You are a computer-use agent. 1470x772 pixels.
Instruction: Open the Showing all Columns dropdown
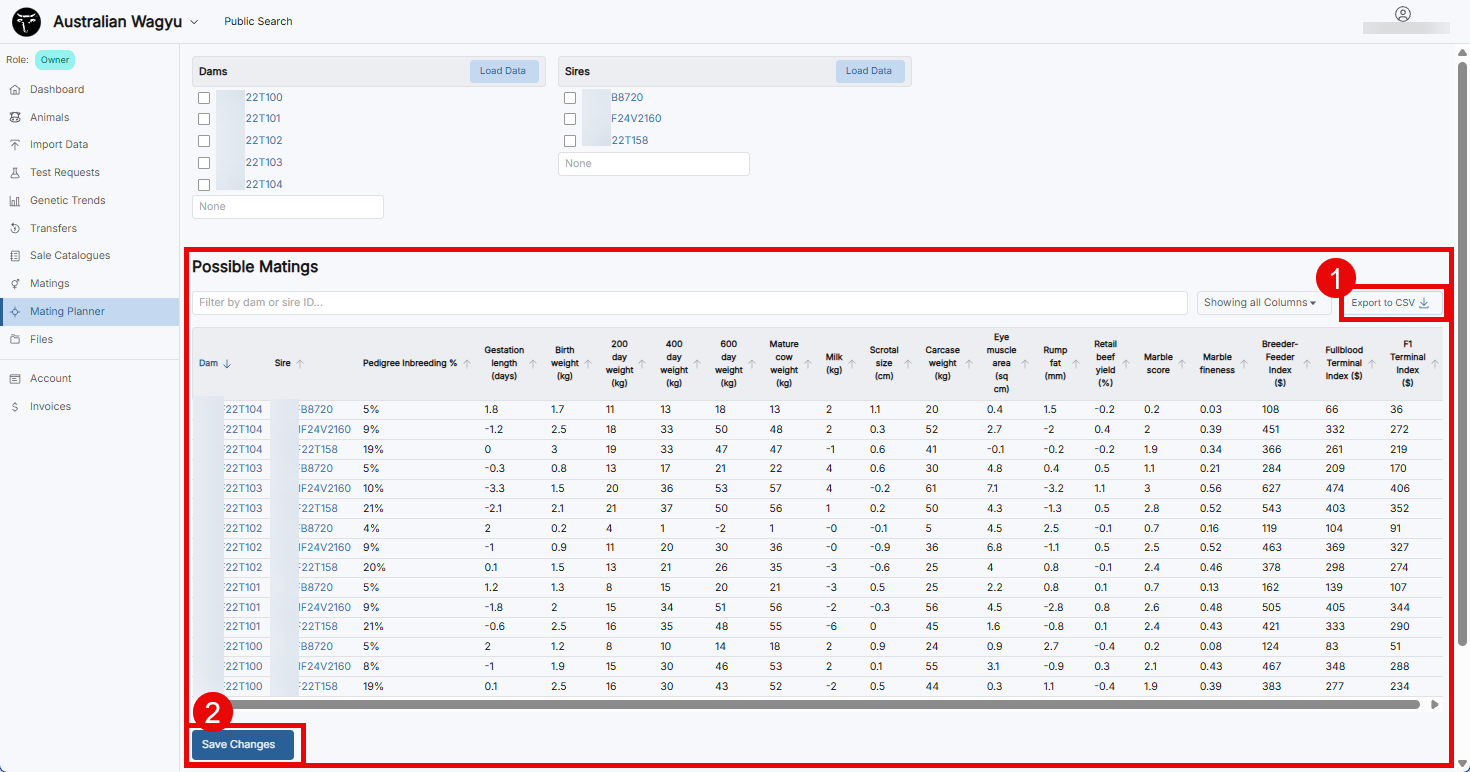click(x=1263, y=302)
